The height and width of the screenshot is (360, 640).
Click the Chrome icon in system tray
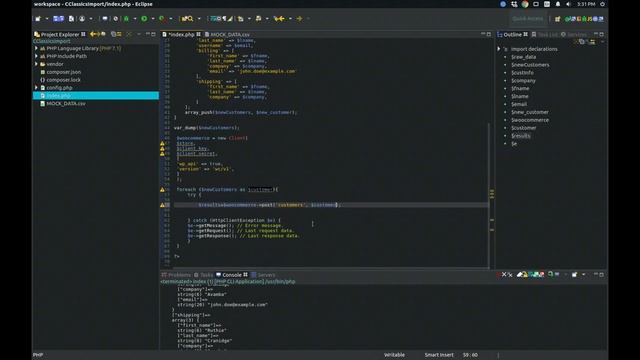[x=525, y=4]
